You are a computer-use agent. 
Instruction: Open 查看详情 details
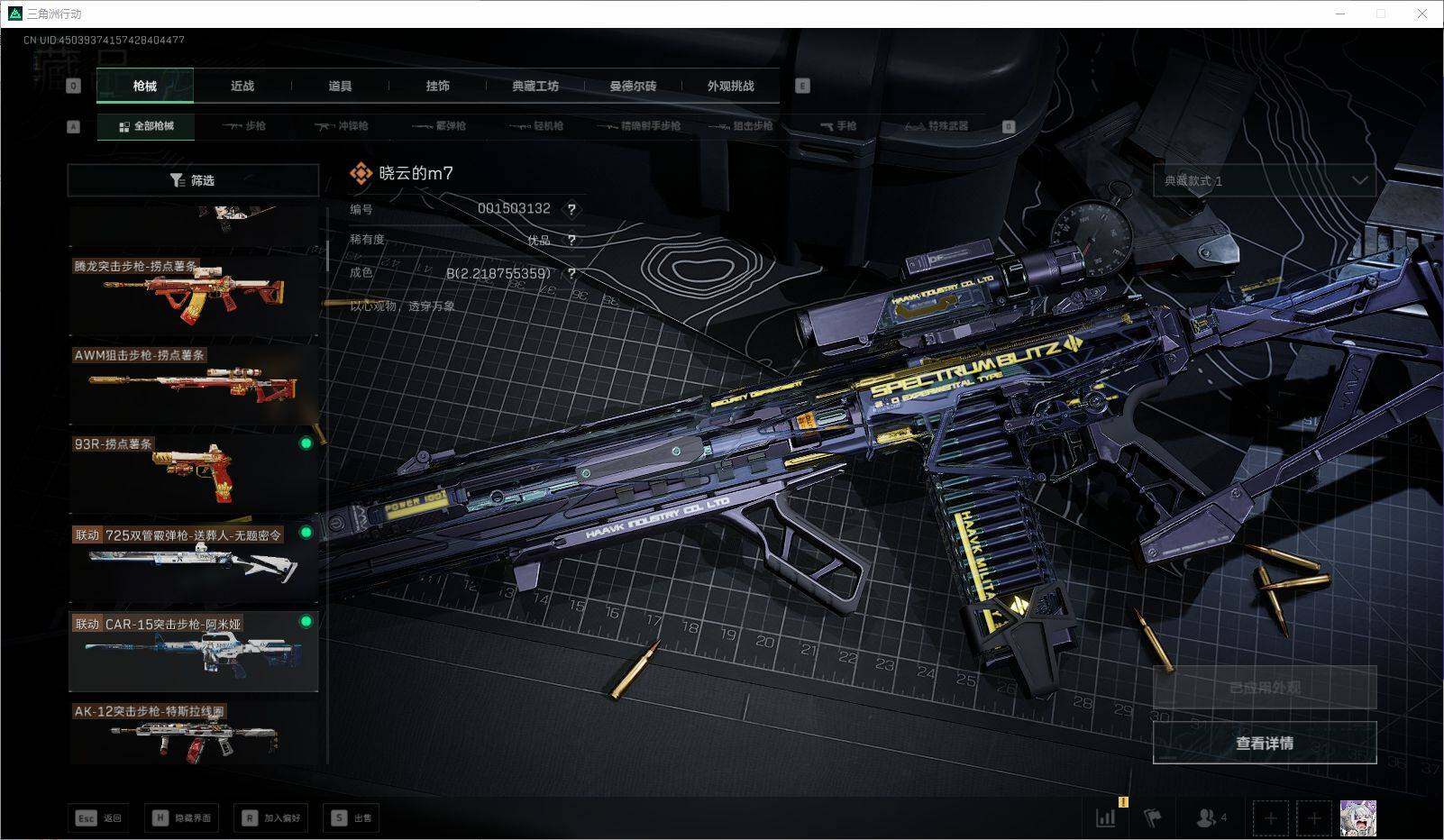pyautogui.click(x=1265, y=743)
